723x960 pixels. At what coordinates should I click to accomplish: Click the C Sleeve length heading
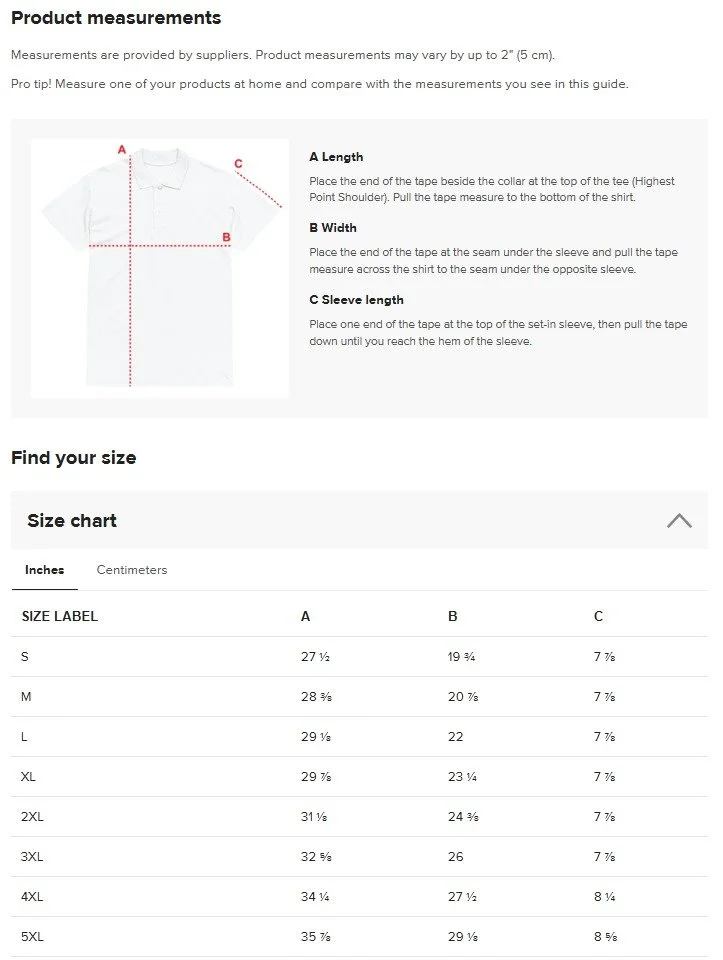click(356, 300)
